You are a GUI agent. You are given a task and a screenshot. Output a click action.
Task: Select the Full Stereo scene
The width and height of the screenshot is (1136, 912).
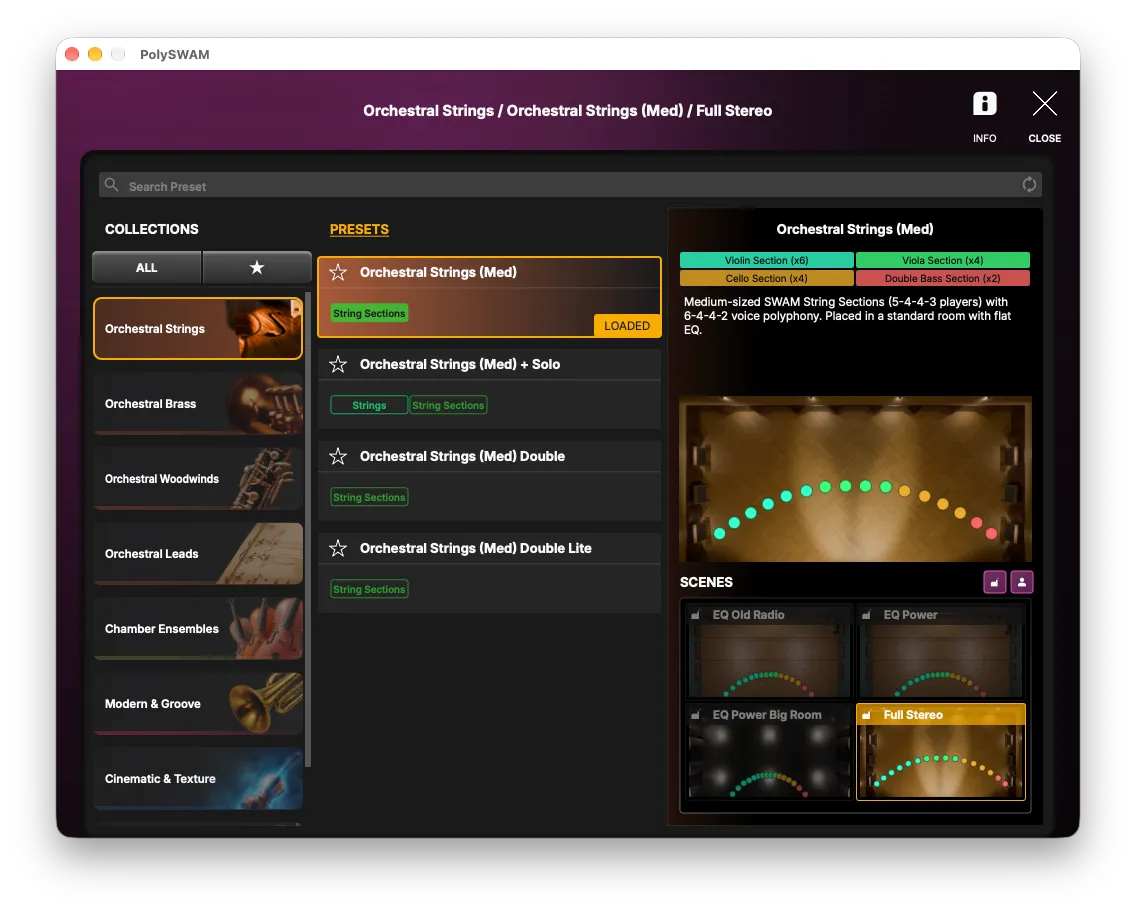[940, 751]
